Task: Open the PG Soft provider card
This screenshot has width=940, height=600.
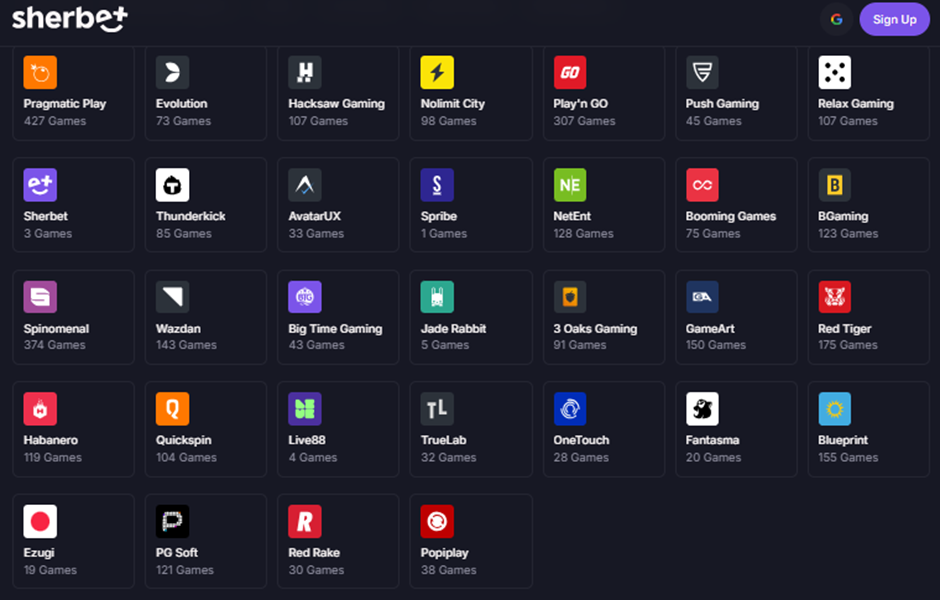Action: point(206,541)
